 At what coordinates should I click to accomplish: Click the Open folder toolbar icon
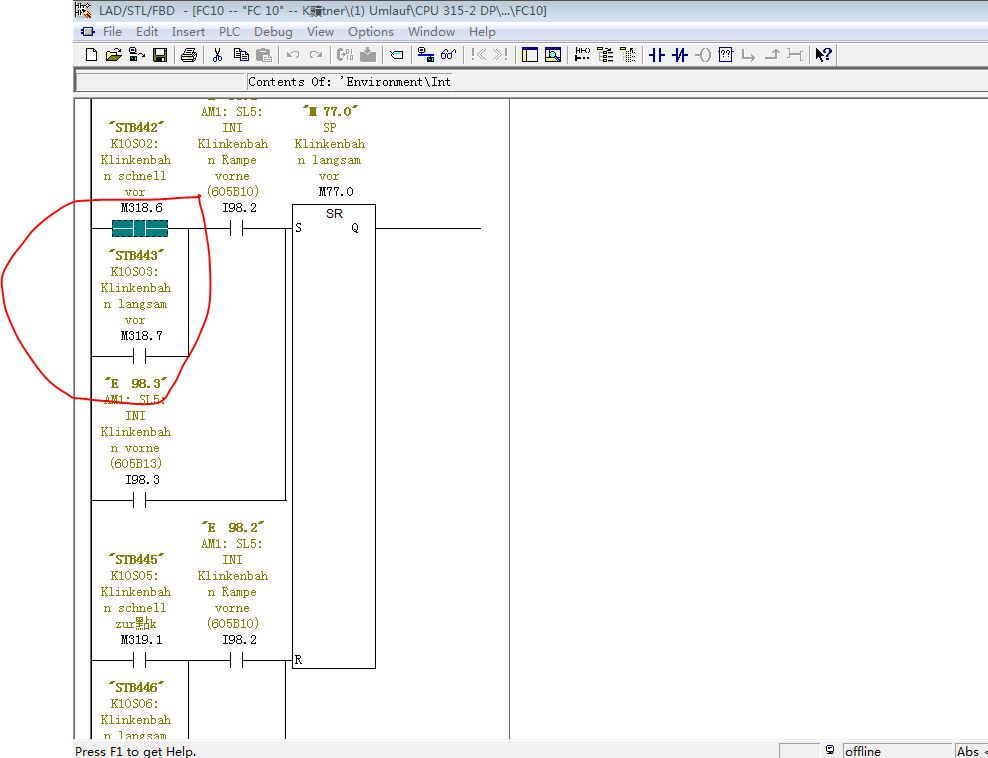point(113,55)
